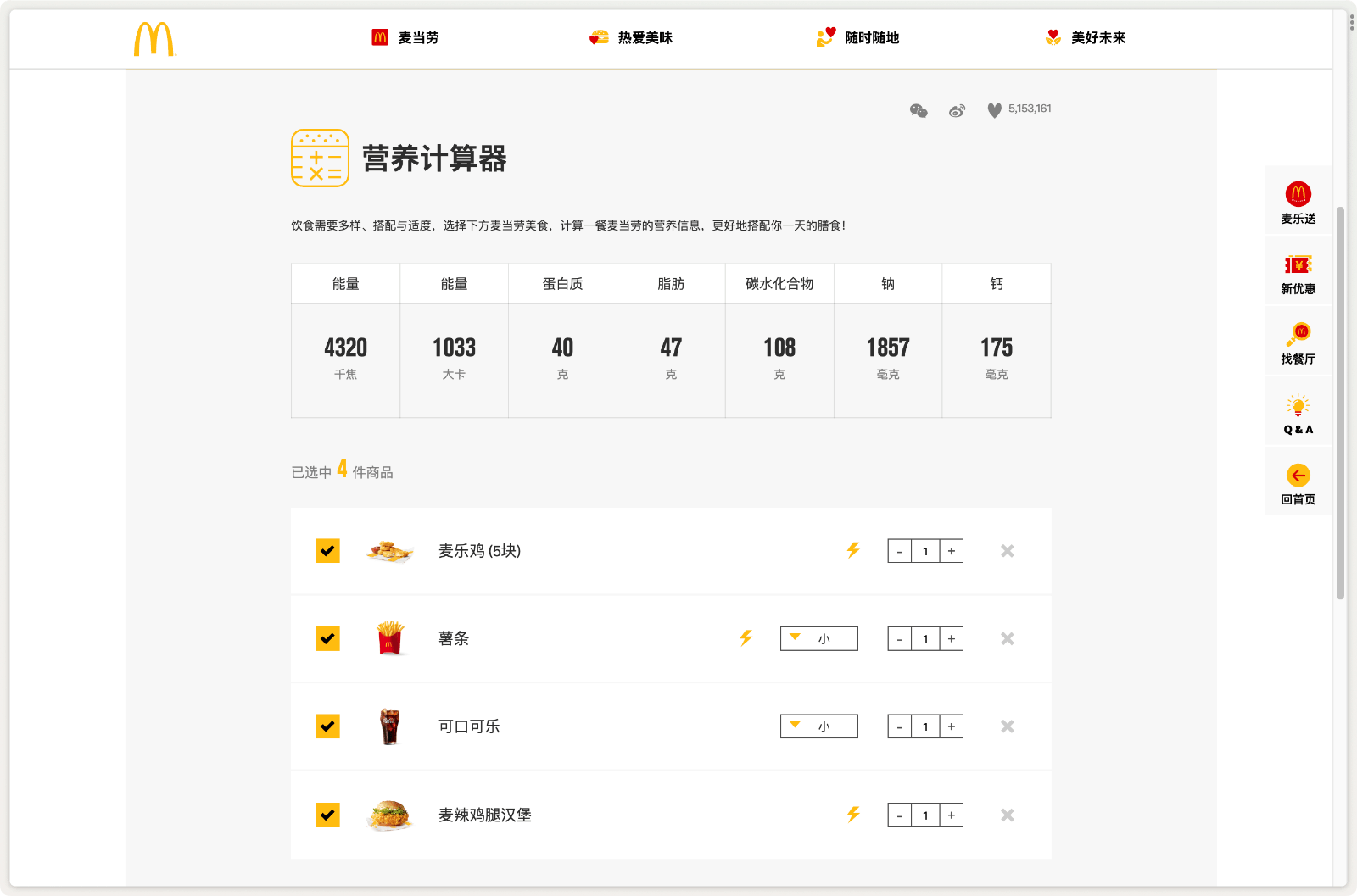
Task: Open the size dropdown for 薯条
Action: [x=819, y=638]
